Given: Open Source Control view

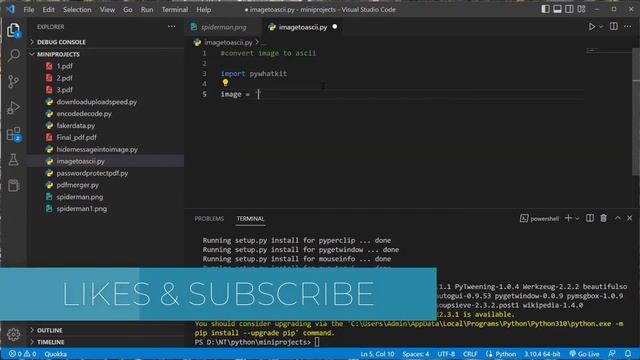Looking at the screenshot, I should point(13,82).
